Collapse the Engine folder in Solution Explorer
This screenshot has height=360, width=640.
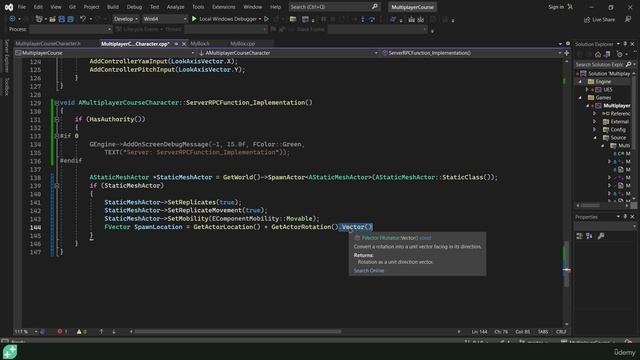[580, 82]
